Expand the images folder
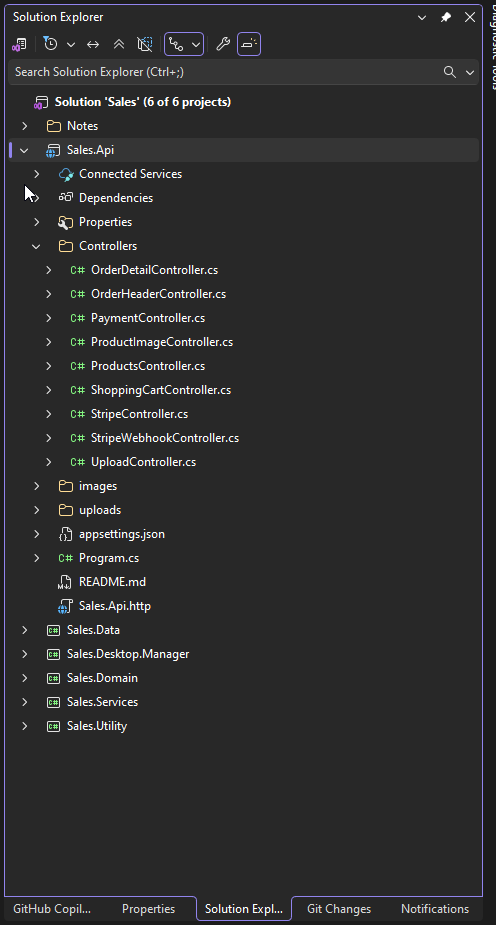Viewport: 496px width, 925px height. pos(37,486)
